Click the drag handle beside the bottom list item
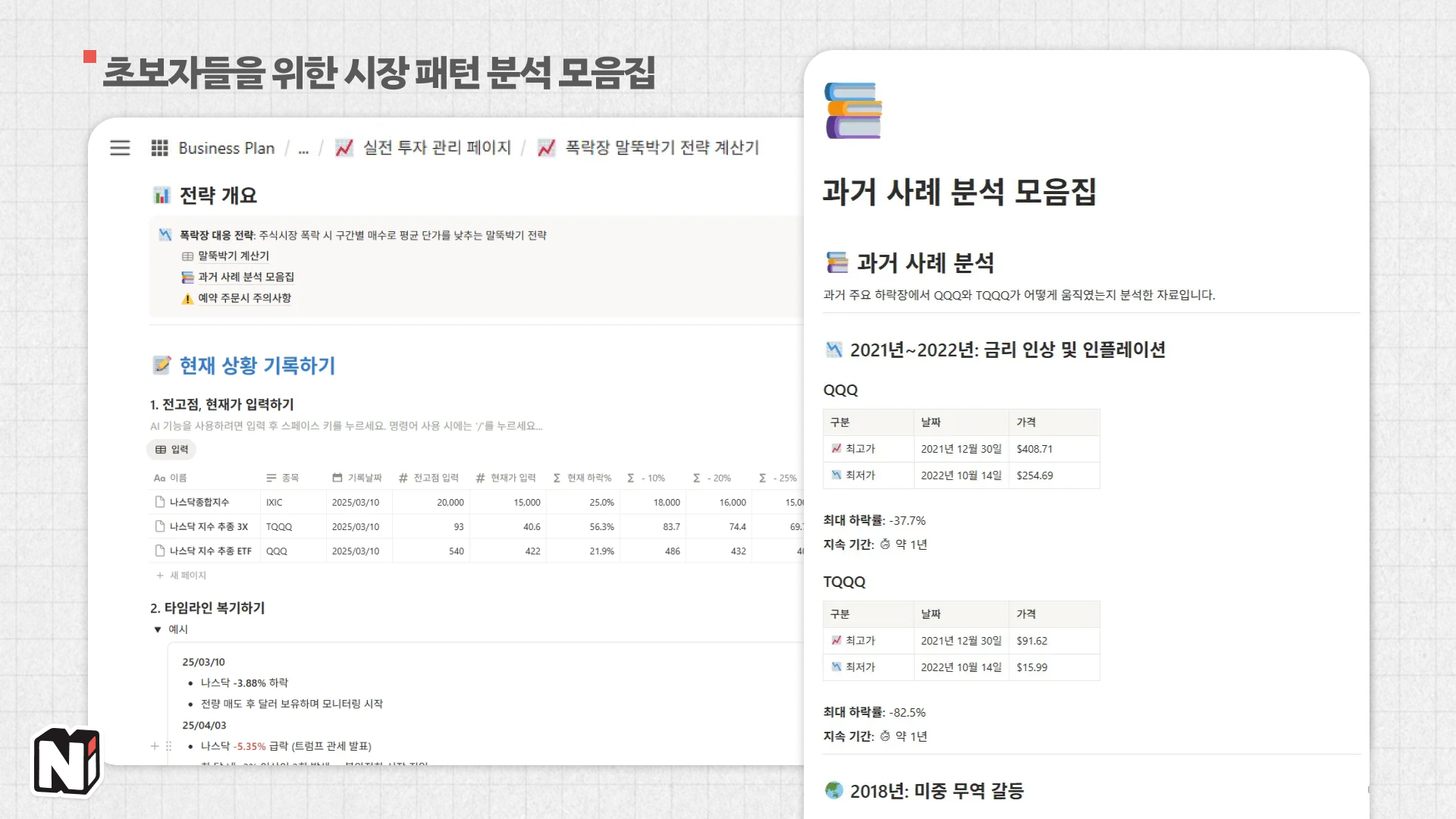 point(168,745)
